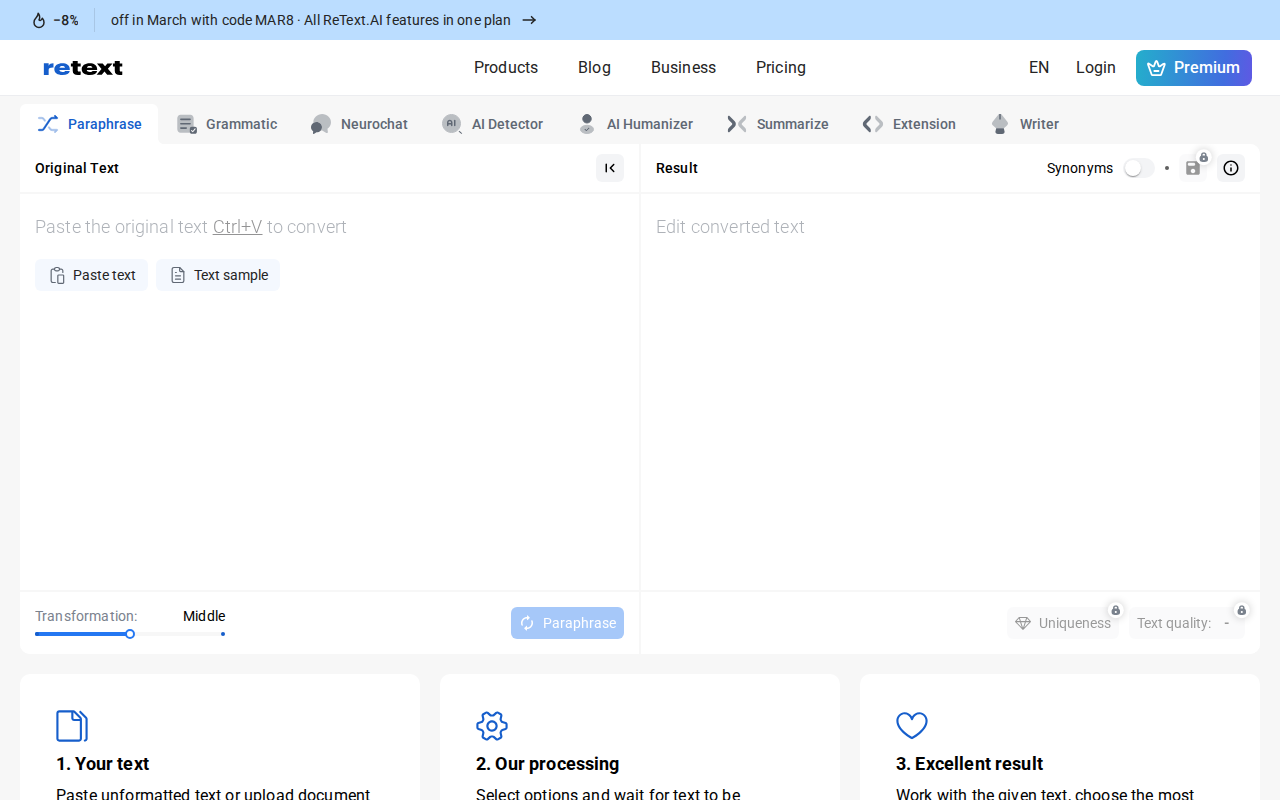1280x800 pixels.
Task: Click the '1. Your text' heading
Action: coord(103,764)
